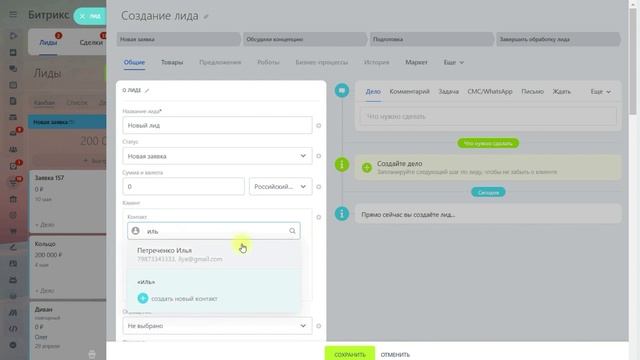
Task: Open Сделки tab in background CRM page
Action: point(91,42)
